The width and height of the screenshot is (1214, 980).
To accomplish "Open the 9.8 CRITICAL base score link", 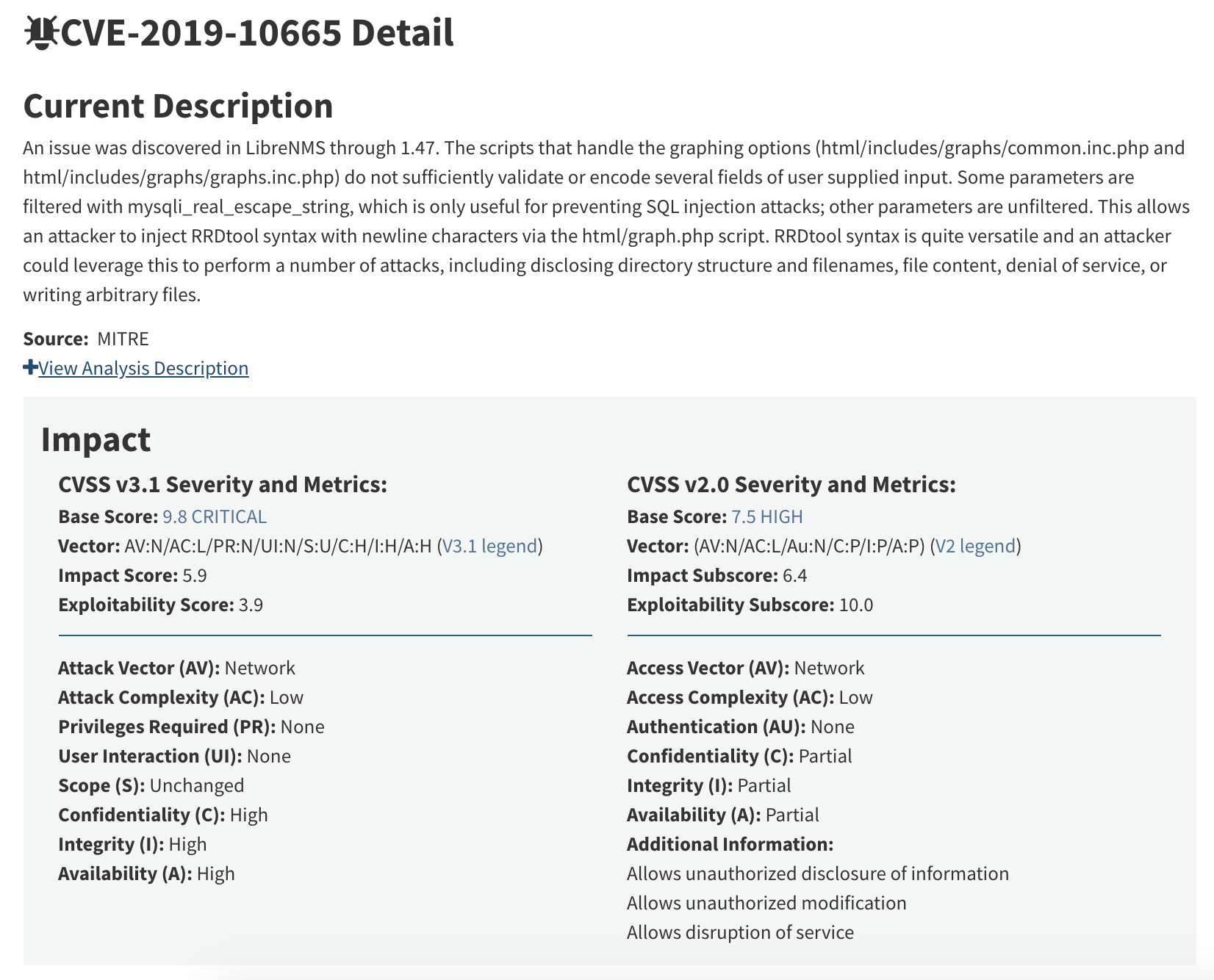I will tap(214, 516).
